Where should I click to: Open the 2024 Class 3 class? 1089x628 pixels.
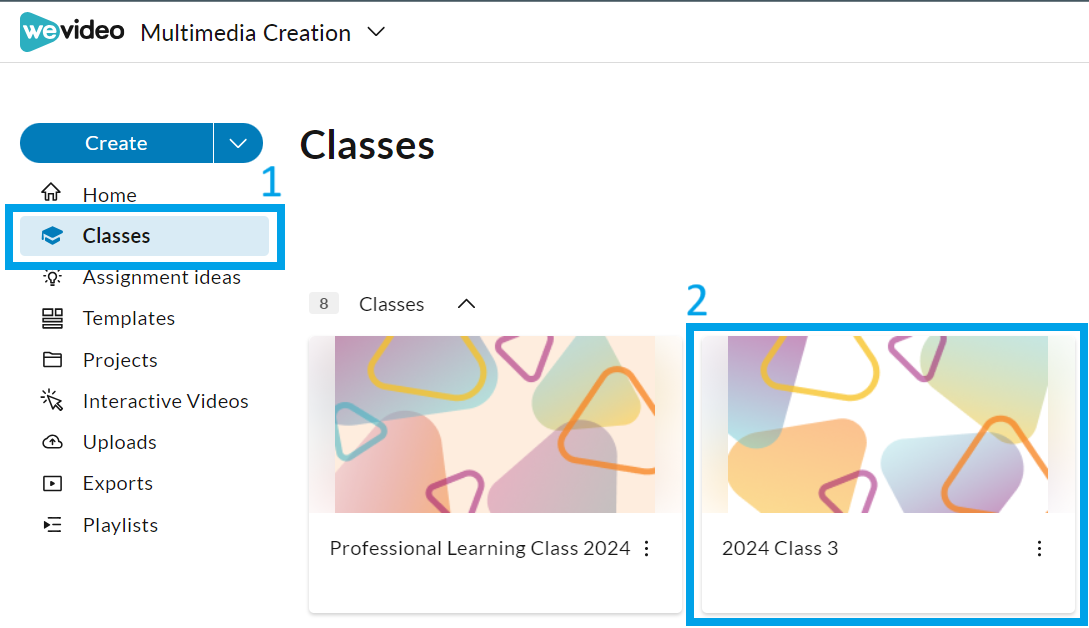779,548
